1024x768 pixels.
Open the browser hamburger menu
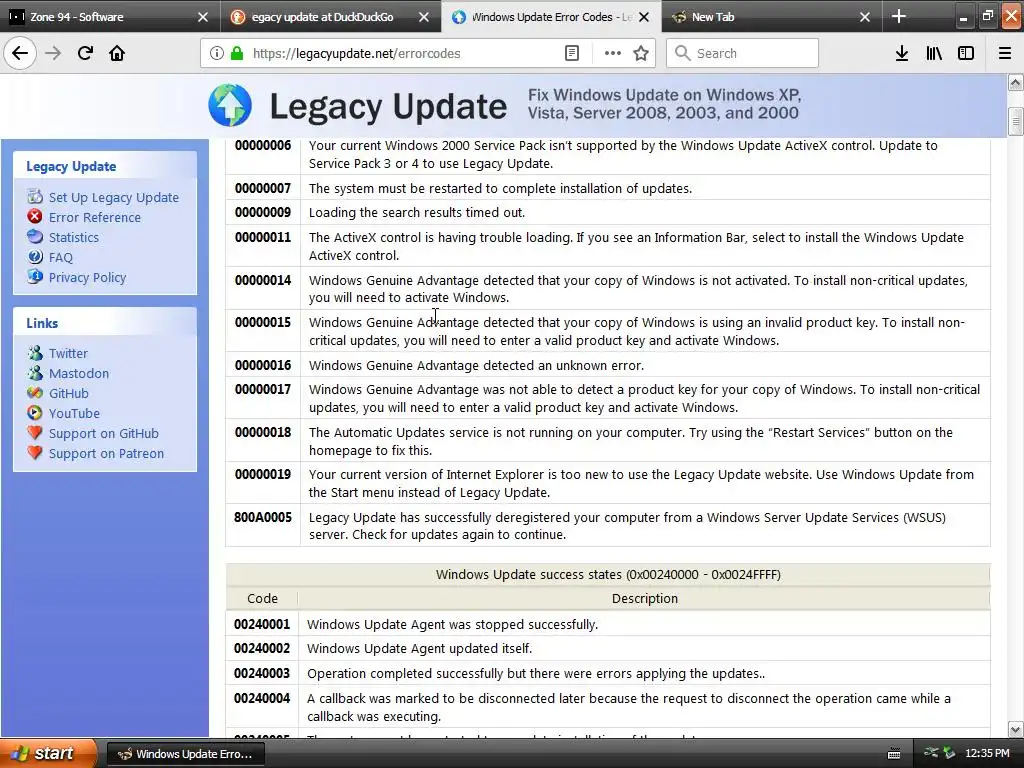click(1004, 53)
